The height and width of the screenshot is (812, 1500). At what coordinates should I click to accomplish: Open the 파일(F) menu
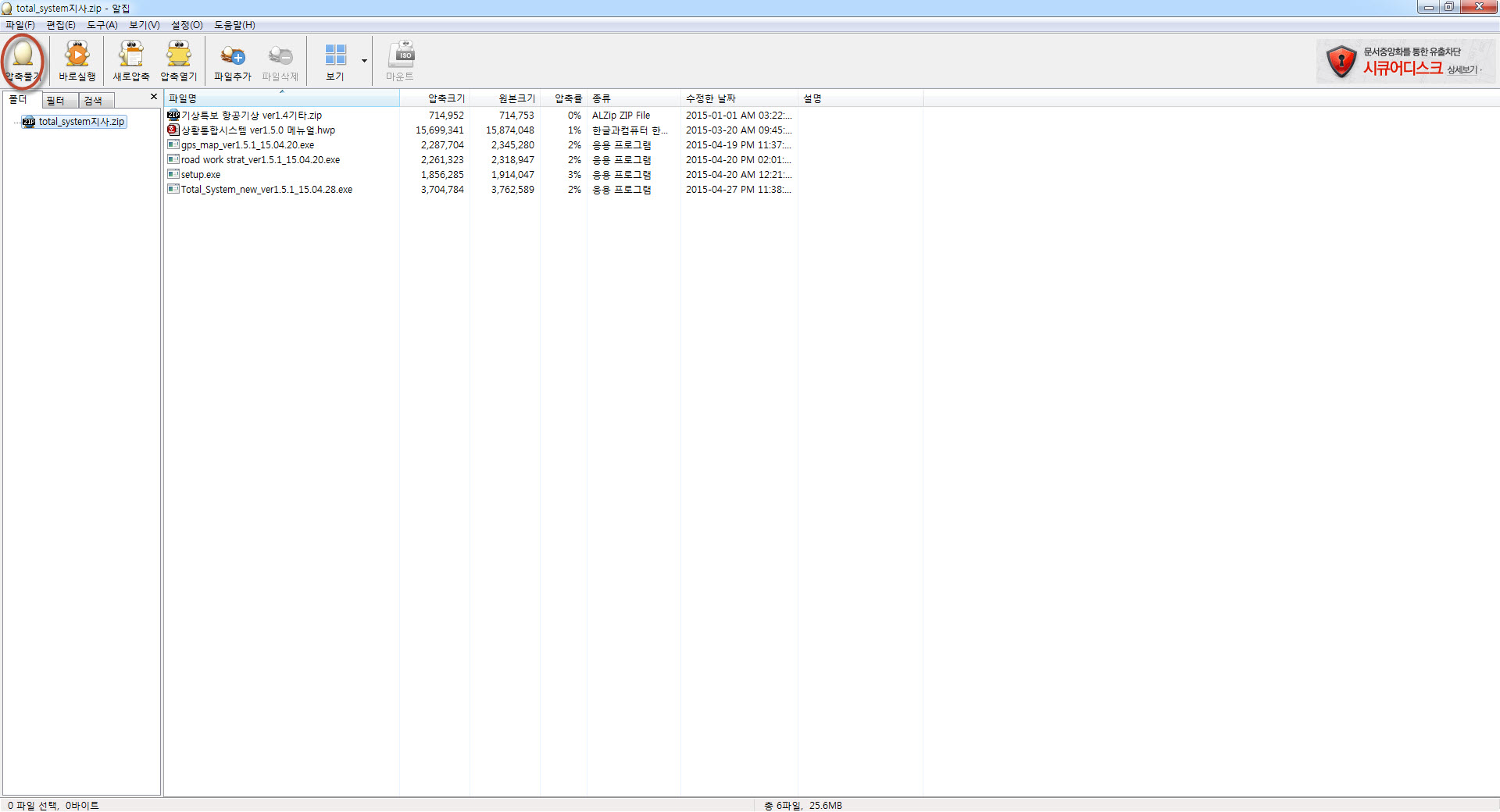(x=20, y=25)
